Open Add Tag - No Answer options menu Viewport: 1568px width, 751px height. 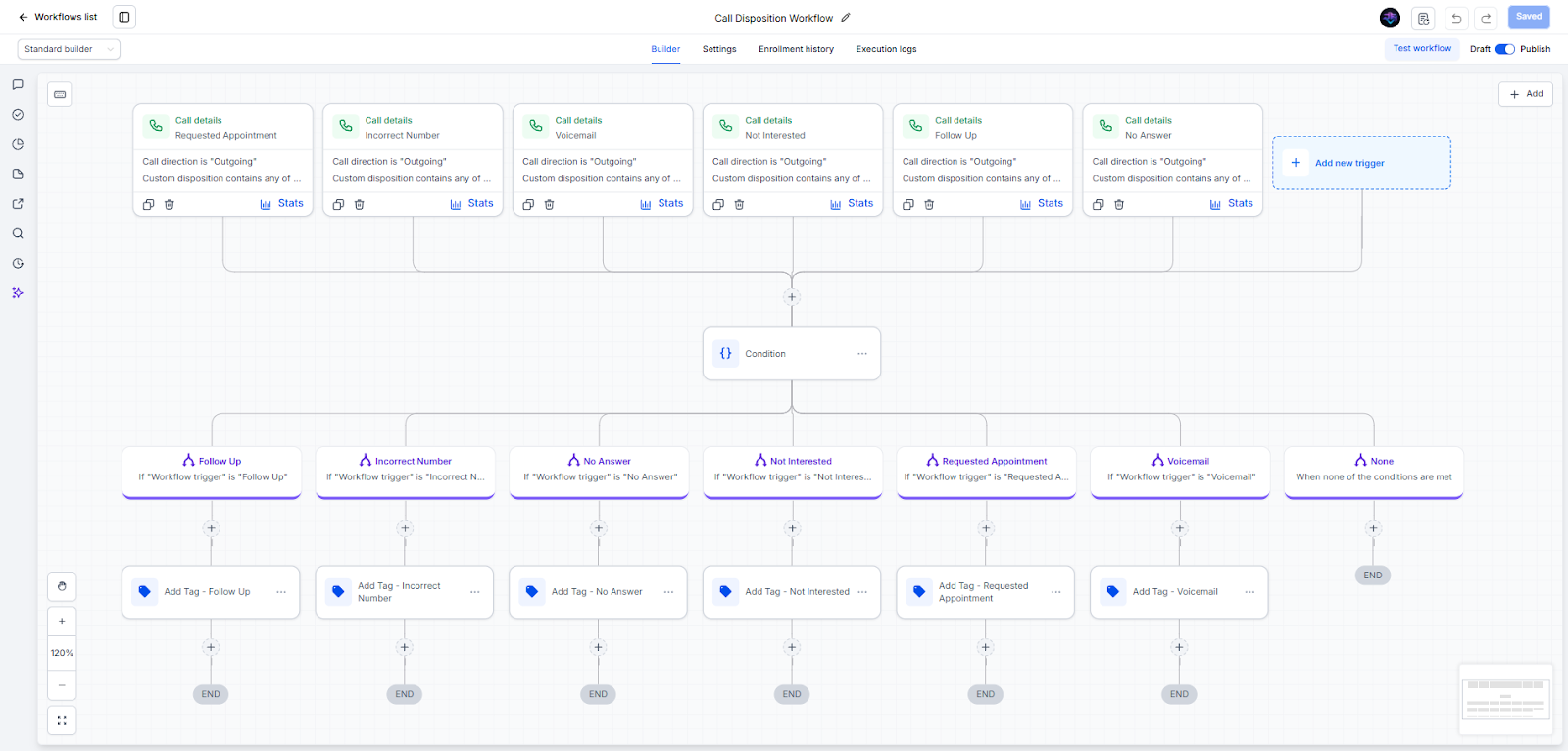click(x=668, y=592)
